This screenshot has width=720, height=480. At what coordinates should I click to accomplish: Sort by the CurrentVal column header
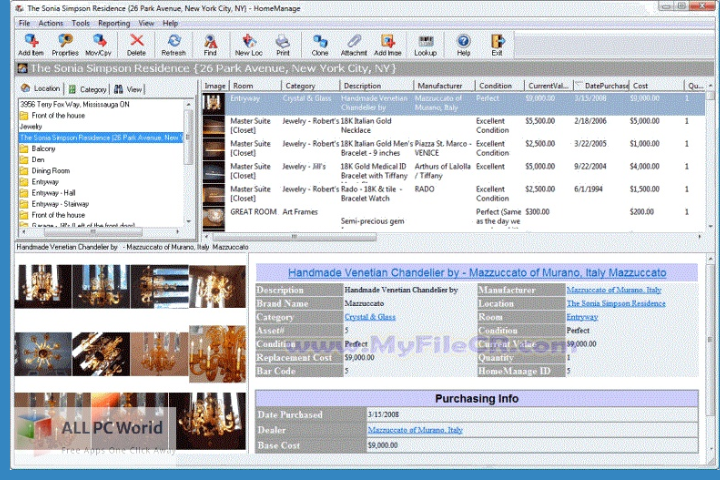[549, 85]
